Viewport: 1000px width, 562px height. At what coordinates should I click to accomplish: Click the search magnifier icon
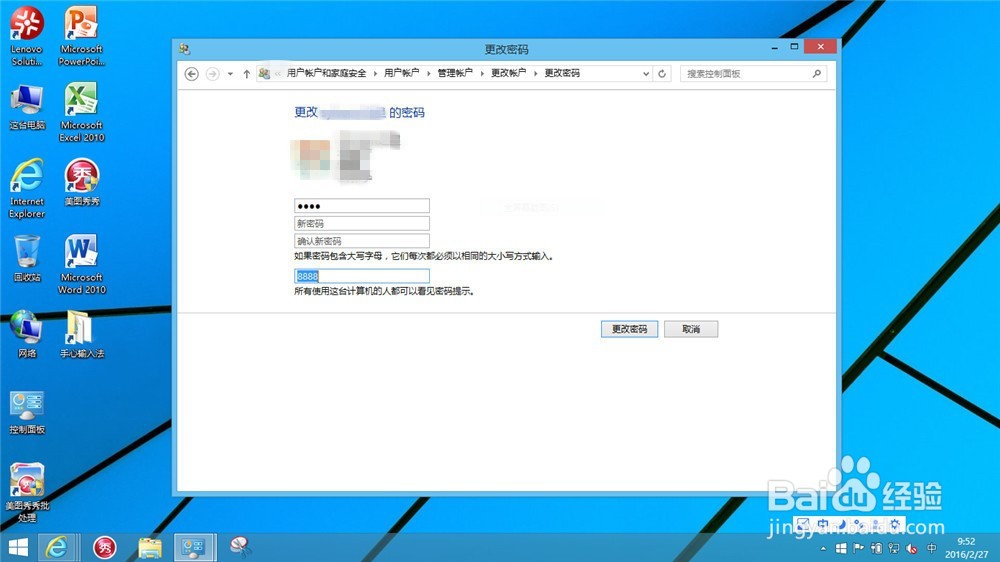click(816, 74)
